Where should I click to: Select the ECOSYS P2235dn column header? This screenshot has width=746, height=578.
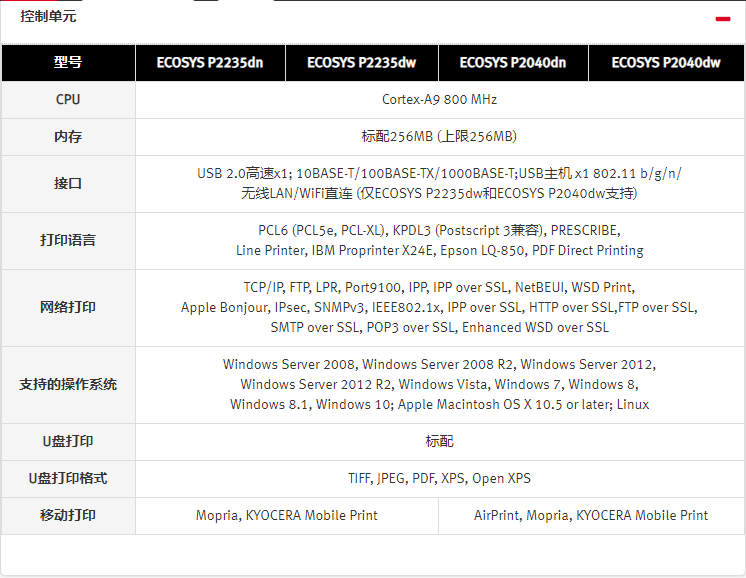click(x=210, y=63)
